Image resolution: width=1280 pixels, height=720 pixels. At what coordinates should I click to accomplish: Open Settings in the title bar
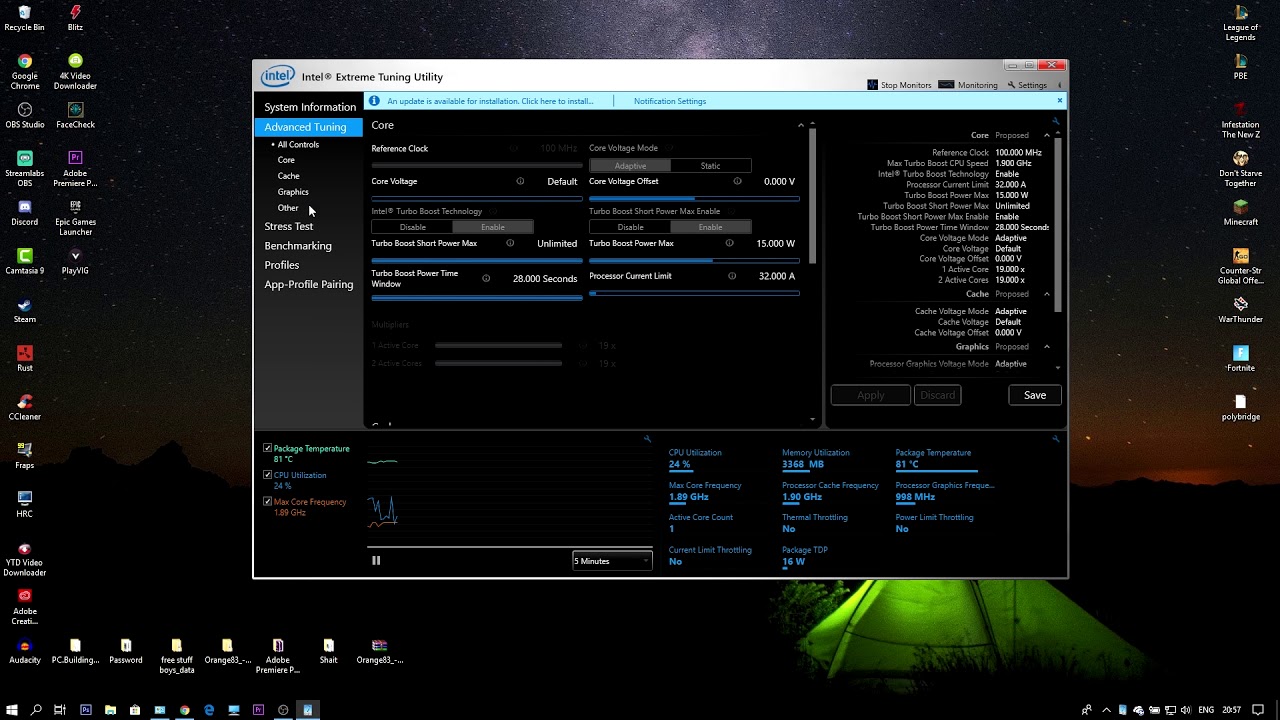point(1027,85)
